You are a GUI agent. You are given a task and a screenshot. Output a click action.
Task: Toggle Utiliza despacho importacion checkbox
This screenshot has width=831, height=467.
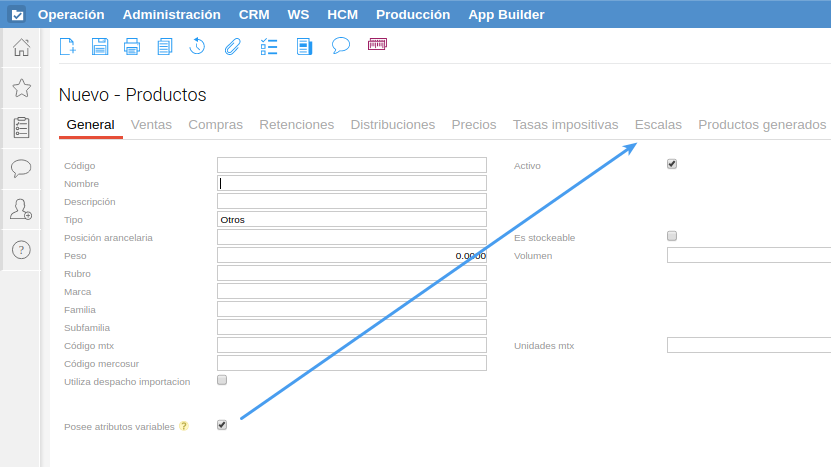(222, 380)
